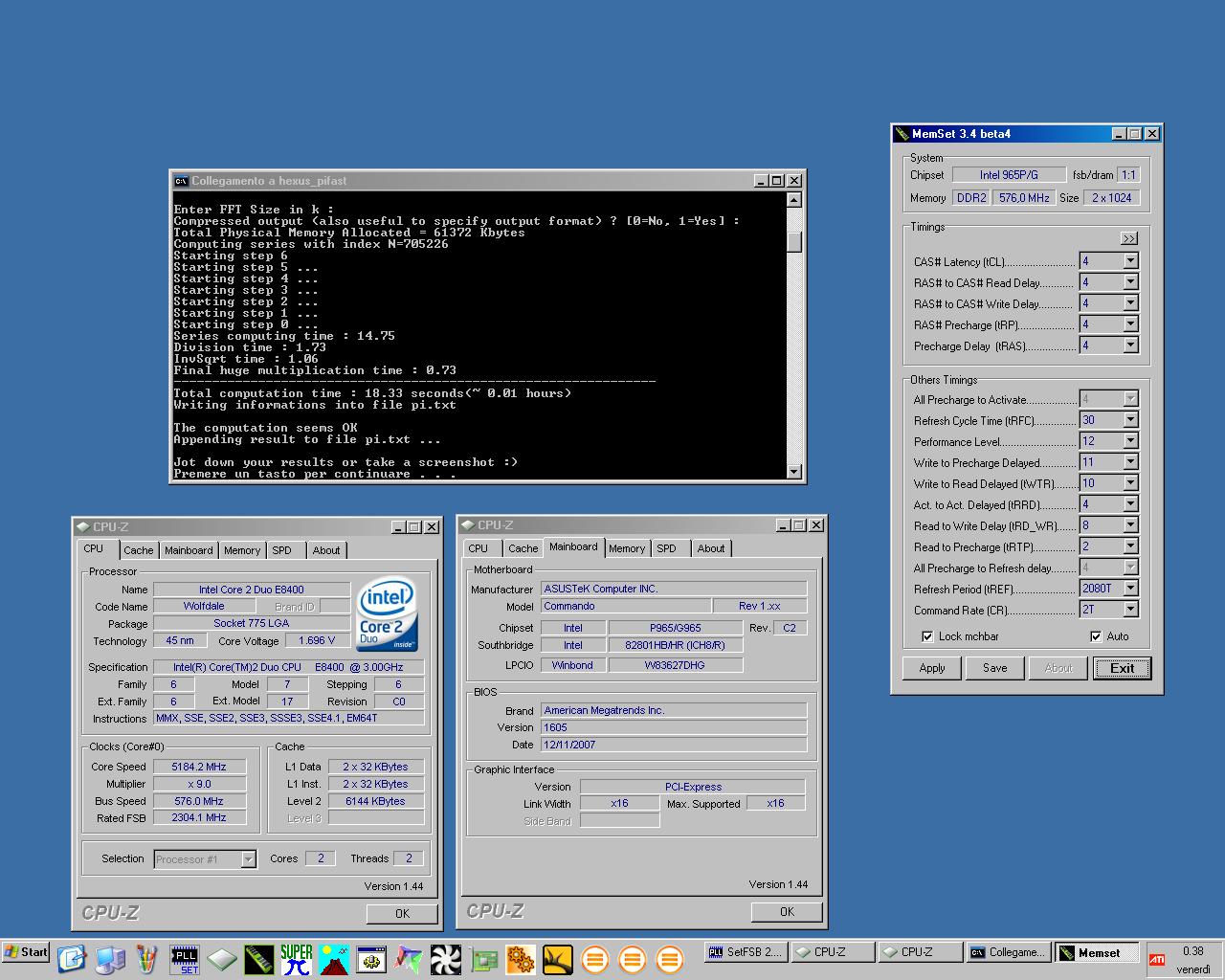Click the yellow sunset quick launch icon
The image size is (1225, 980).
[x=558, y=959]
